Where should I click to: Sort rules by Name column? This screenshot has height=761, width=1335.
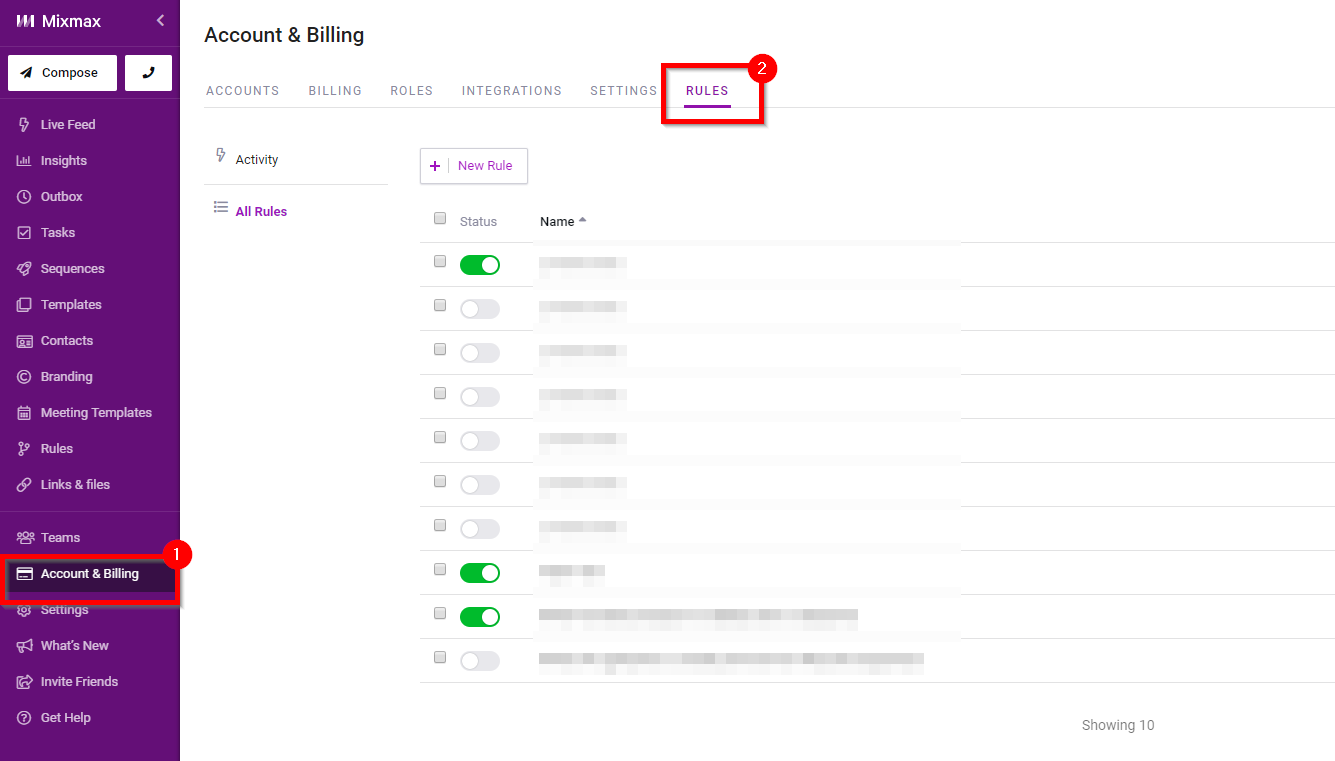tap(563, 222)
